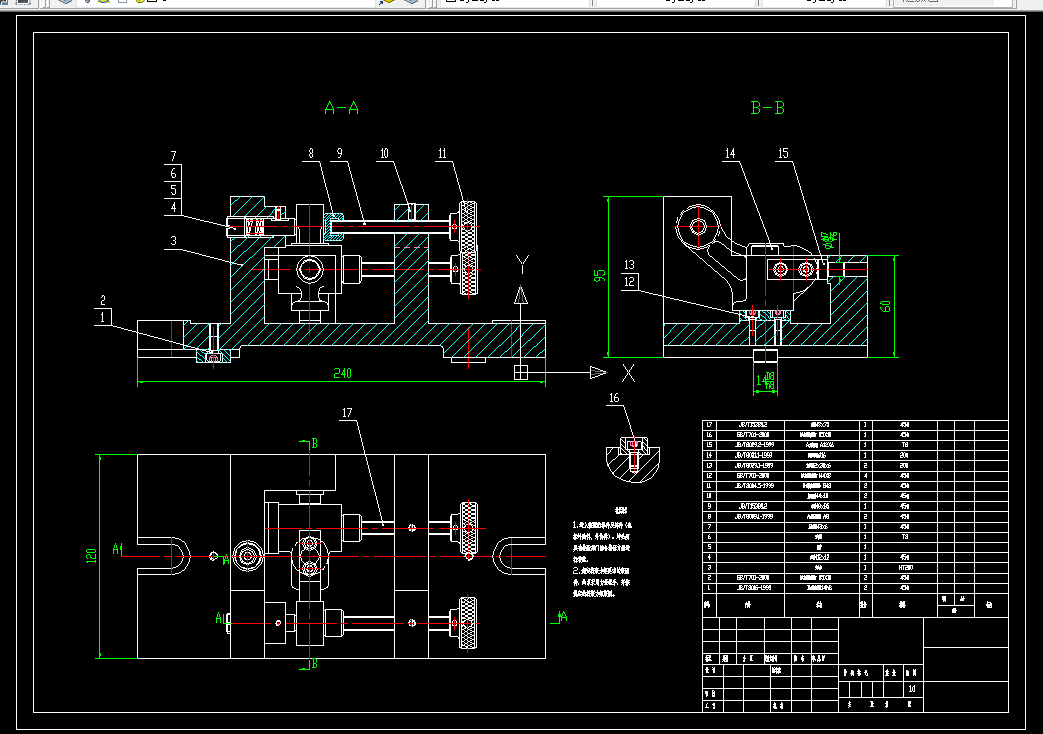The width and height of the screenshot is (1043, 734).
Task: Select the HT200 material cell in parts list
Action: click(905, 568)
